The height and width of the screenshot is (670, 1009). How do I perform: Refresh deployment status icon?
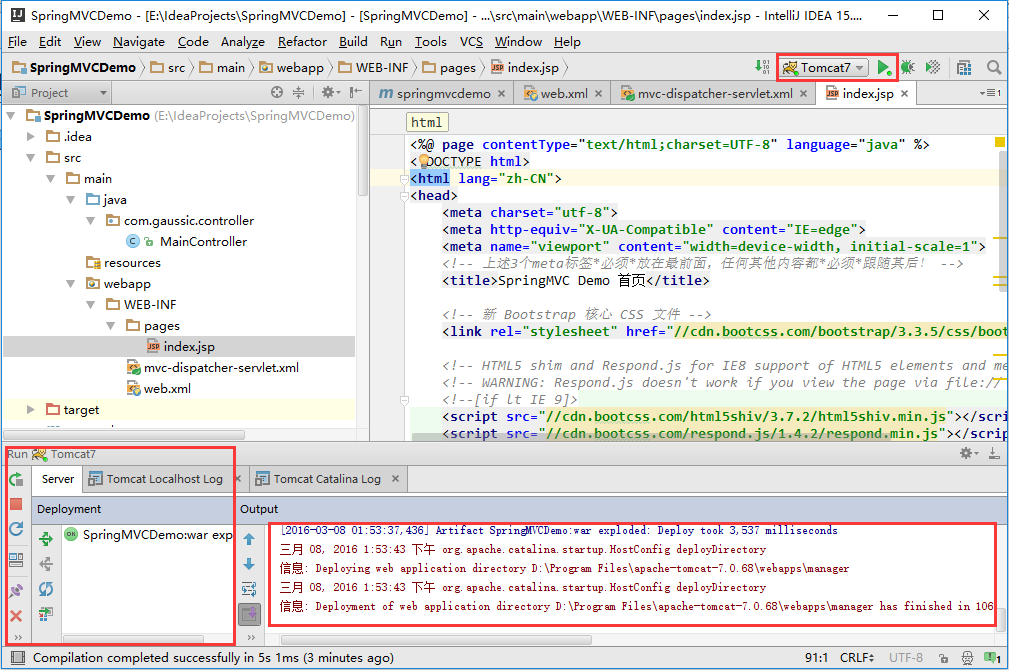click(x=46, y=589)
